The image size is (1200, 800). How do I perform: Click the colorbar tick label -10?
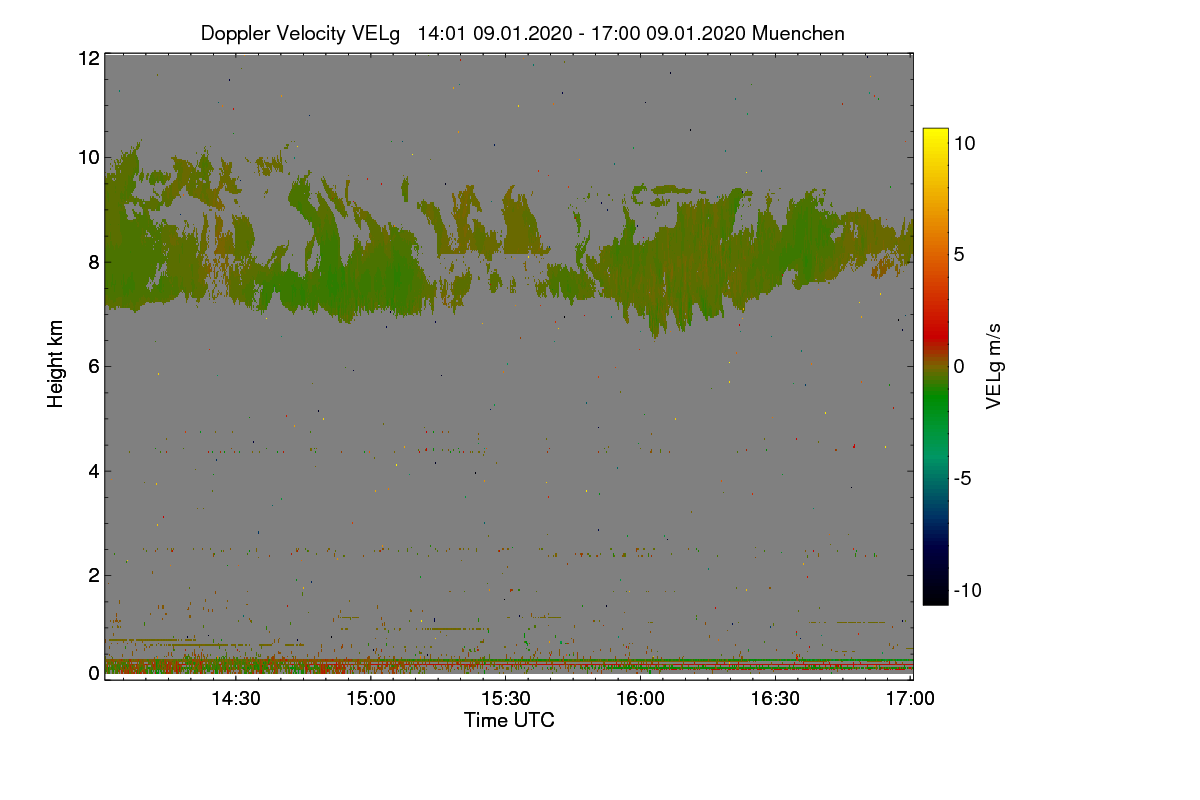[967, 590]
